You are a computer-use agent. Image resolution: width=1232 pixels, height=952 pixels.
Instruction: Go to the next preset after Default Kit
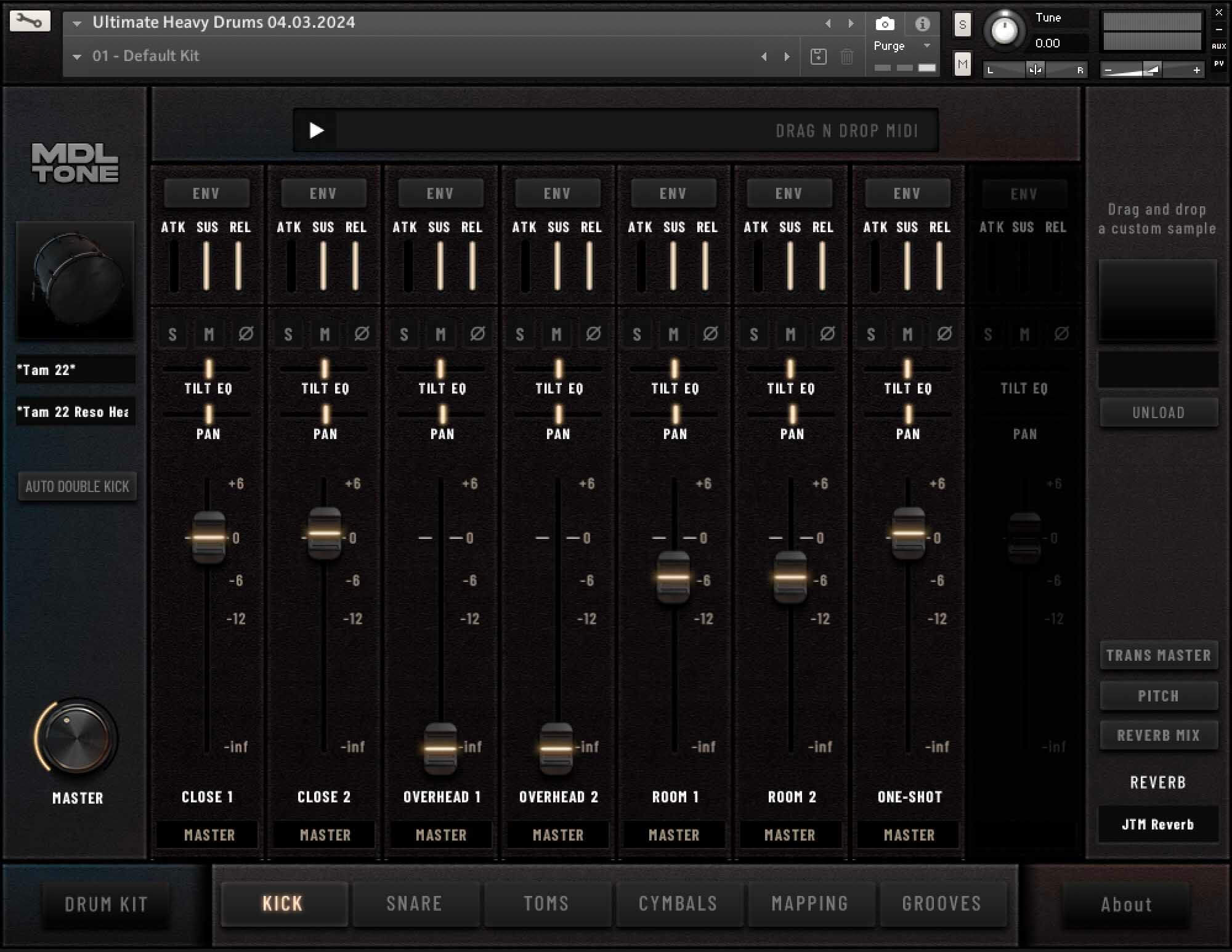point(787,57)
